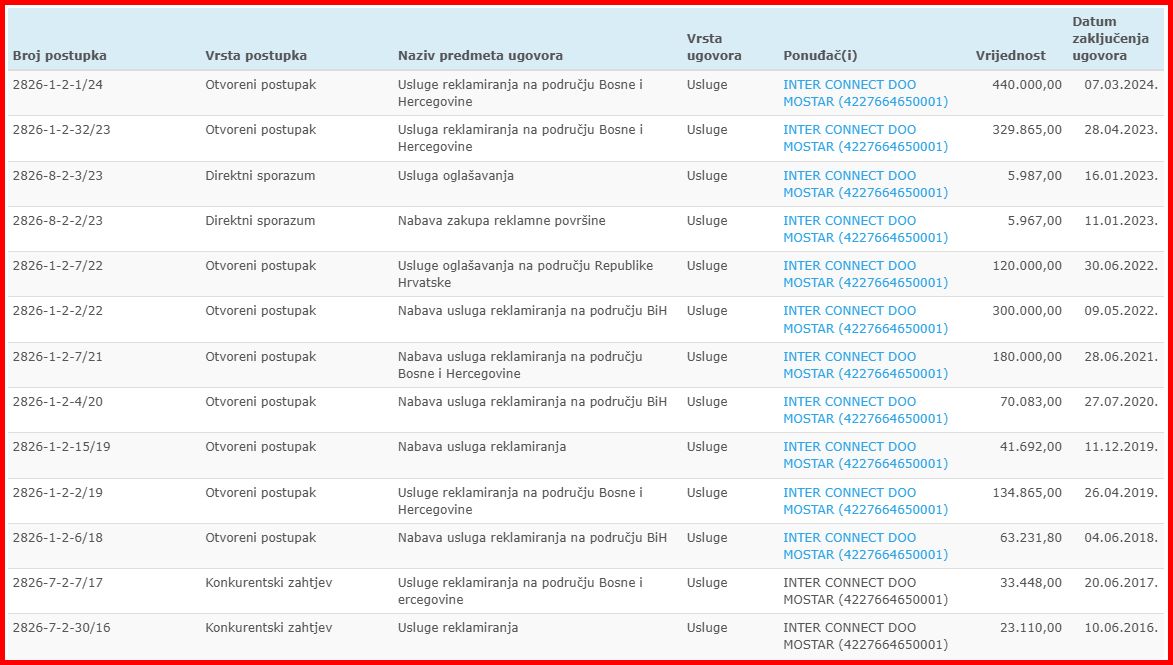The width and height of the screenshot is (1173, 665).
Task: Open INTER CONNECT link in row 2826-1-2-15/19
Action: point(866,456)
